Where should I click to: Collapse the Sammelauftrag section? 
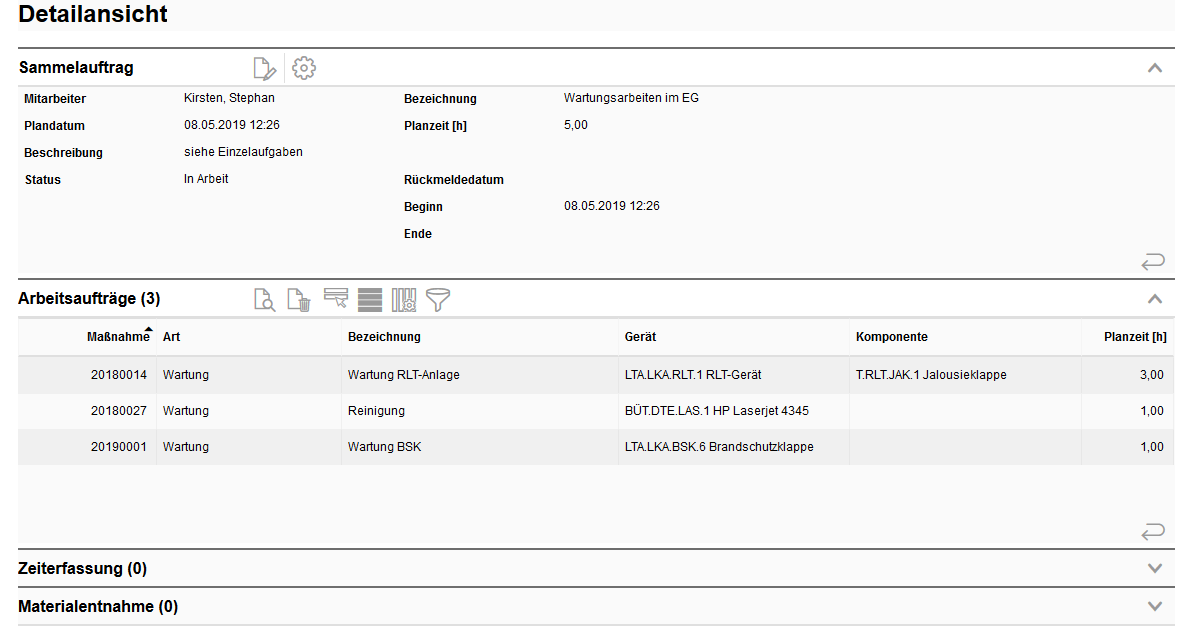click(1155, 68)
